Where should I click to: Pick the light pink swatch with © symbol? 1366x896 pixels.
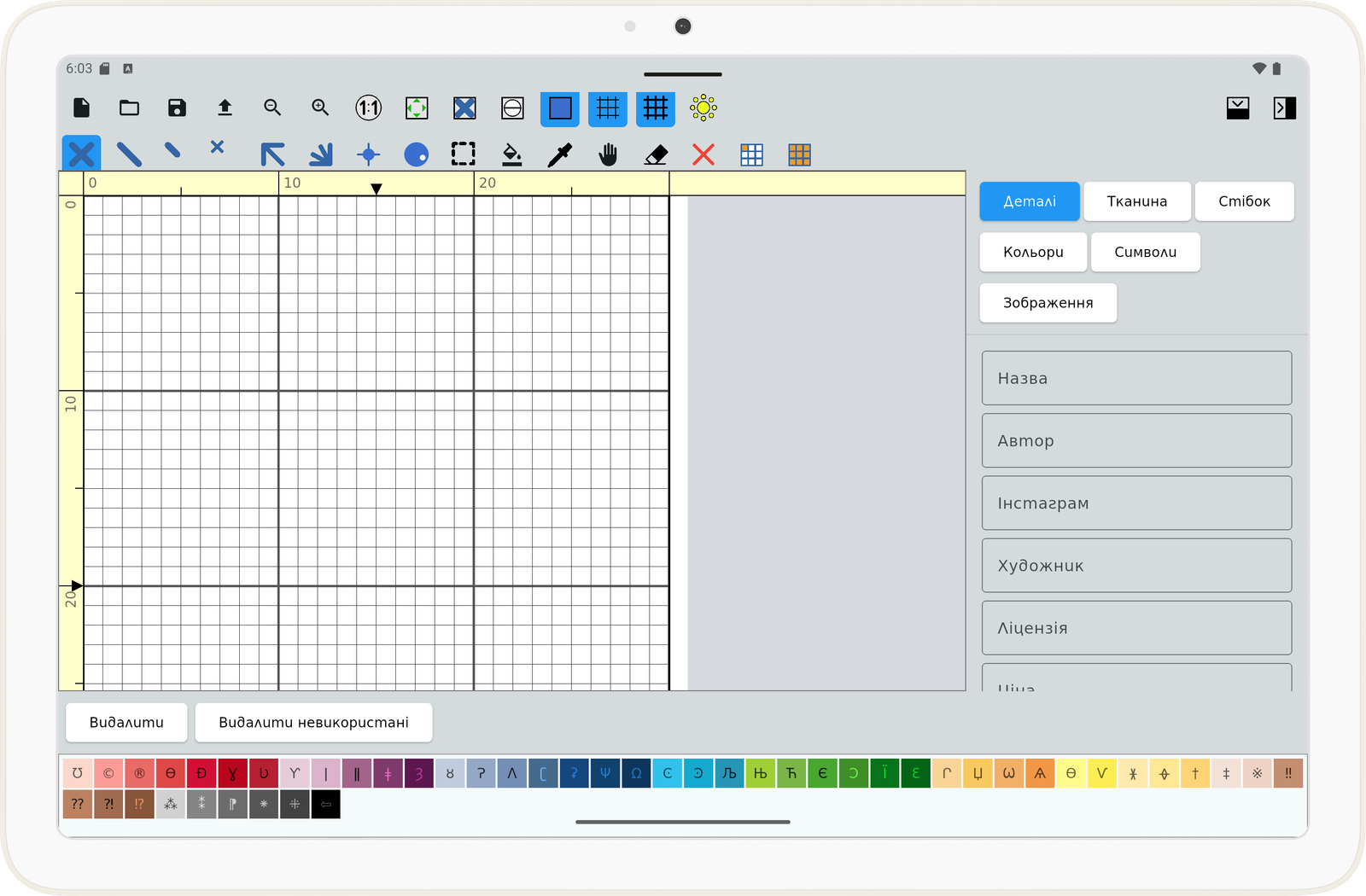(x=108, y=773)
